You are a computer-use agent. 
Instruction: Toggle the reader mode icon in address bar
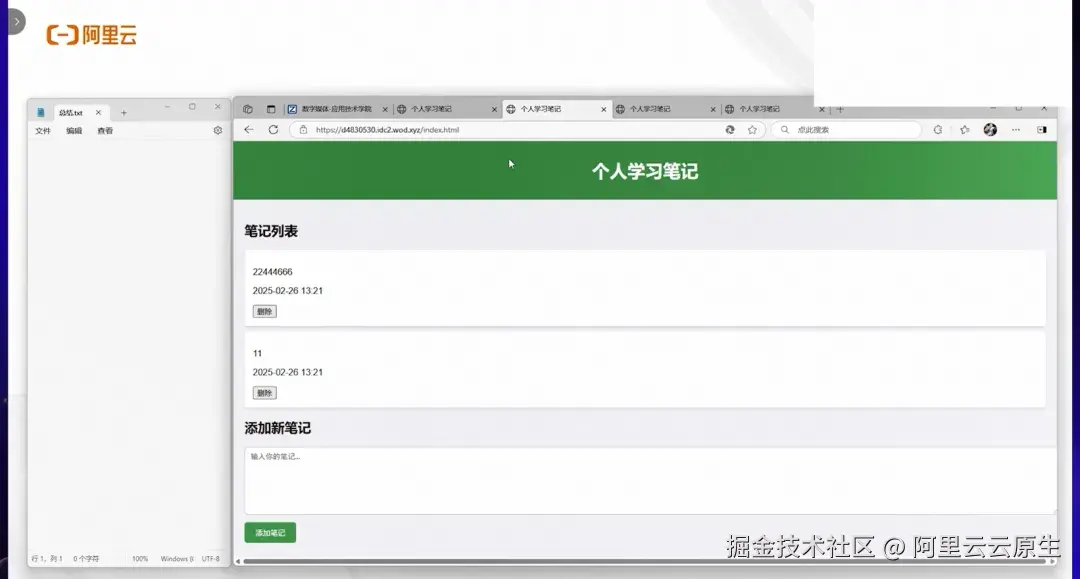click(729, 129)
